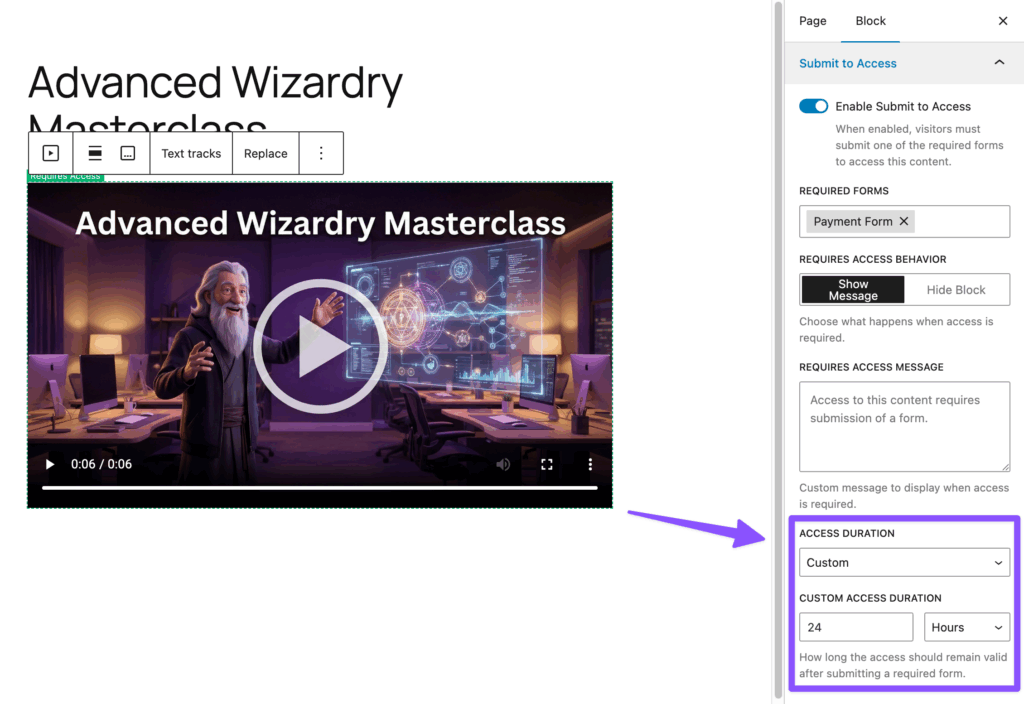1024x704 pixels.
Task: Switch to the Block tab in settings
Action: [870, 21]
